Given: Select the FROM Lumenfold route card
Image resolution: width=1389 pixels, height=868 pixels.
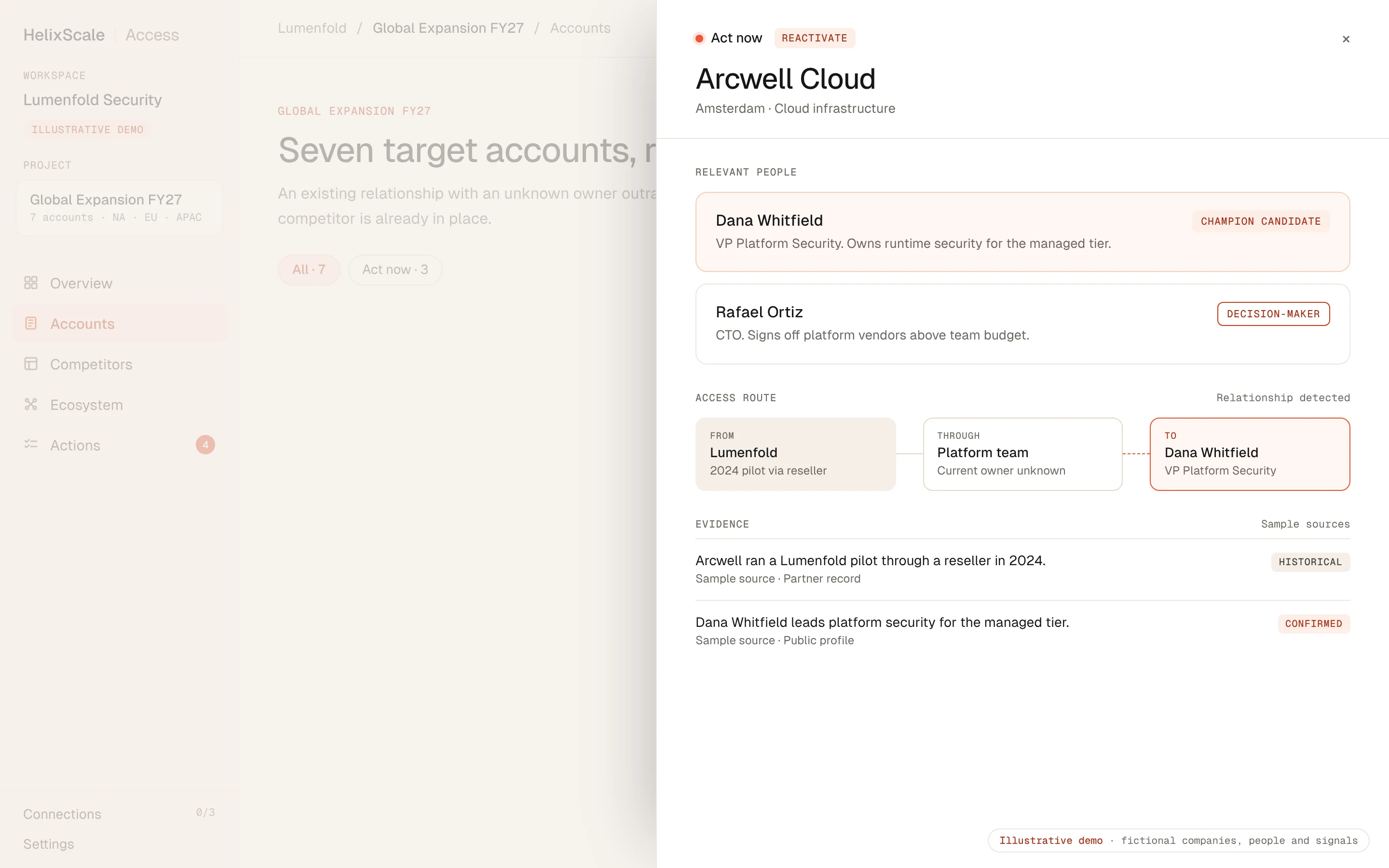Looking at the screenshot, I should pos(795,454).
